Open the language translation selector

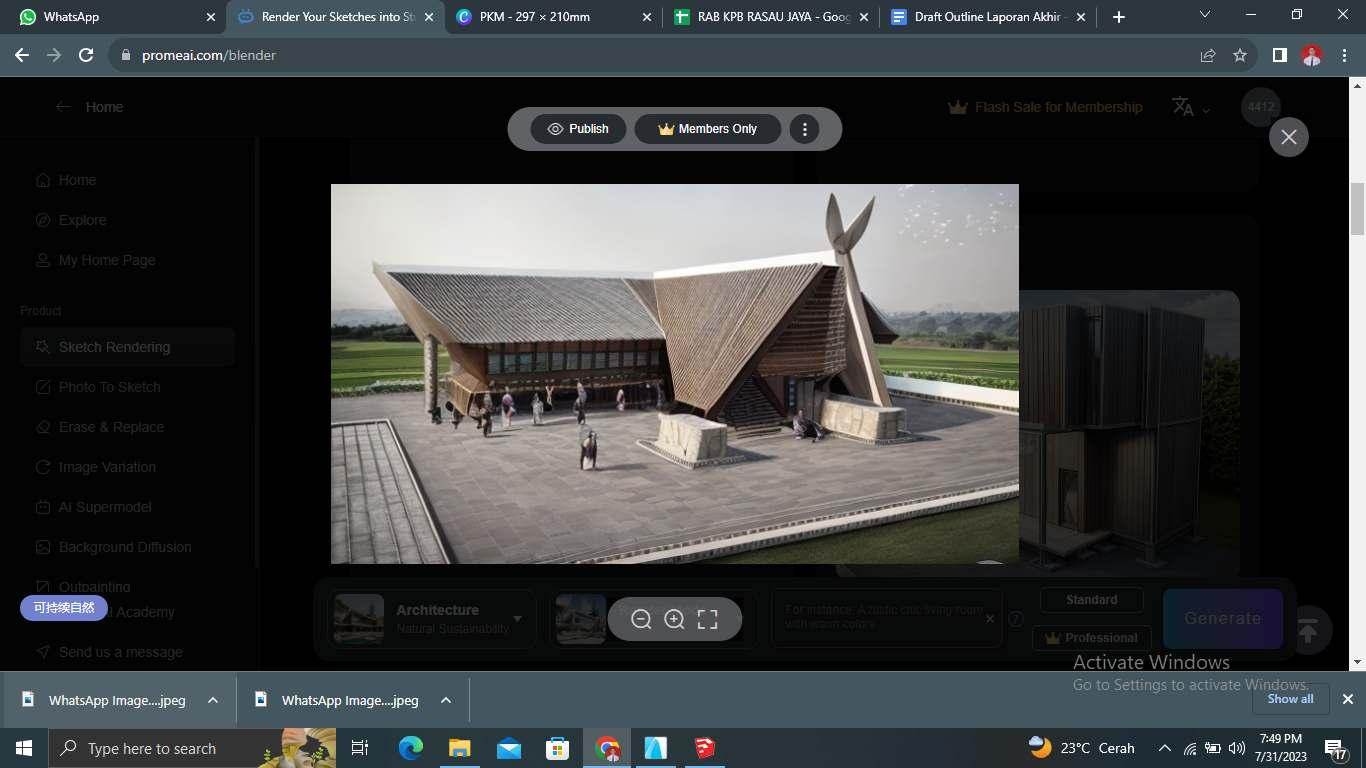[1190, 107]
